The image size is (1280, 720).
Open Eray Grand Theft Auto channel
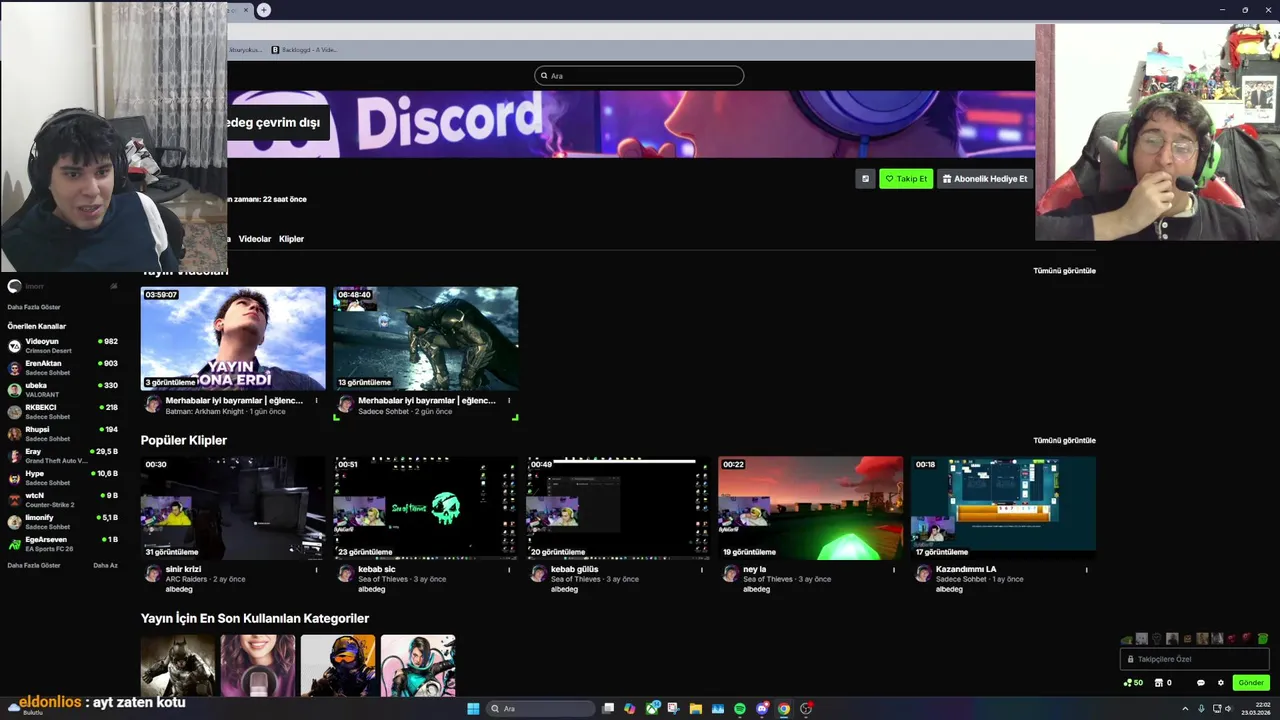tap(62, 456)
